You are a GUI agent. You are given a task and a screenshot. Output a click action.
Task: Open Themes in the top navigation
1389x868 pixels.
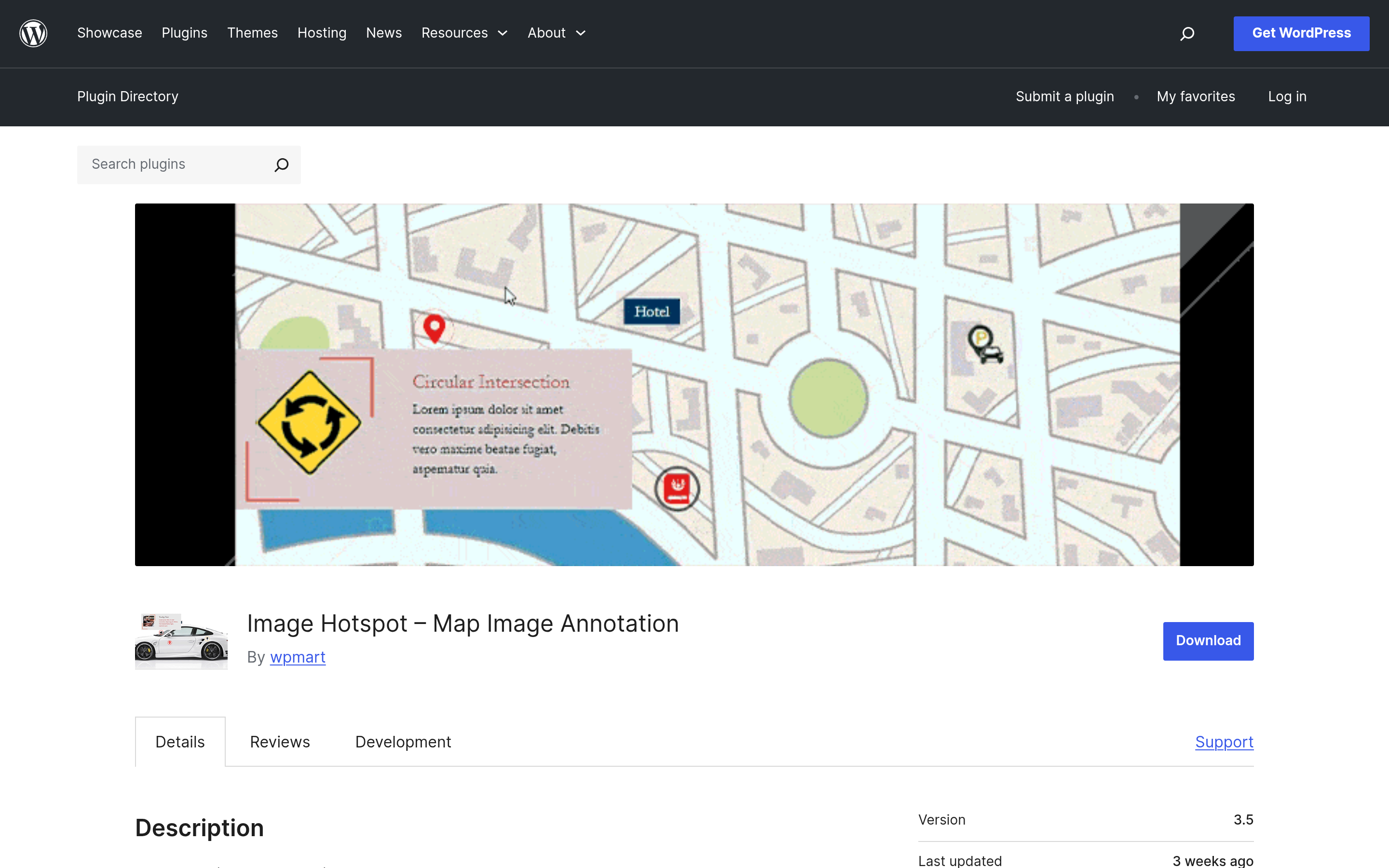point(253,33)
